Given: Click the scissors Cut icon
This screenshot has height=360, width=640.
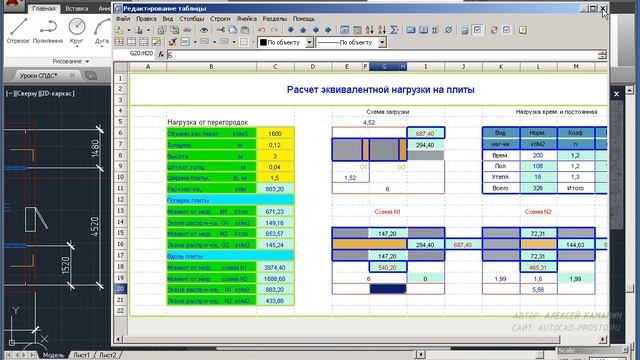Looking at the screenshot, I should pos(220,30).
